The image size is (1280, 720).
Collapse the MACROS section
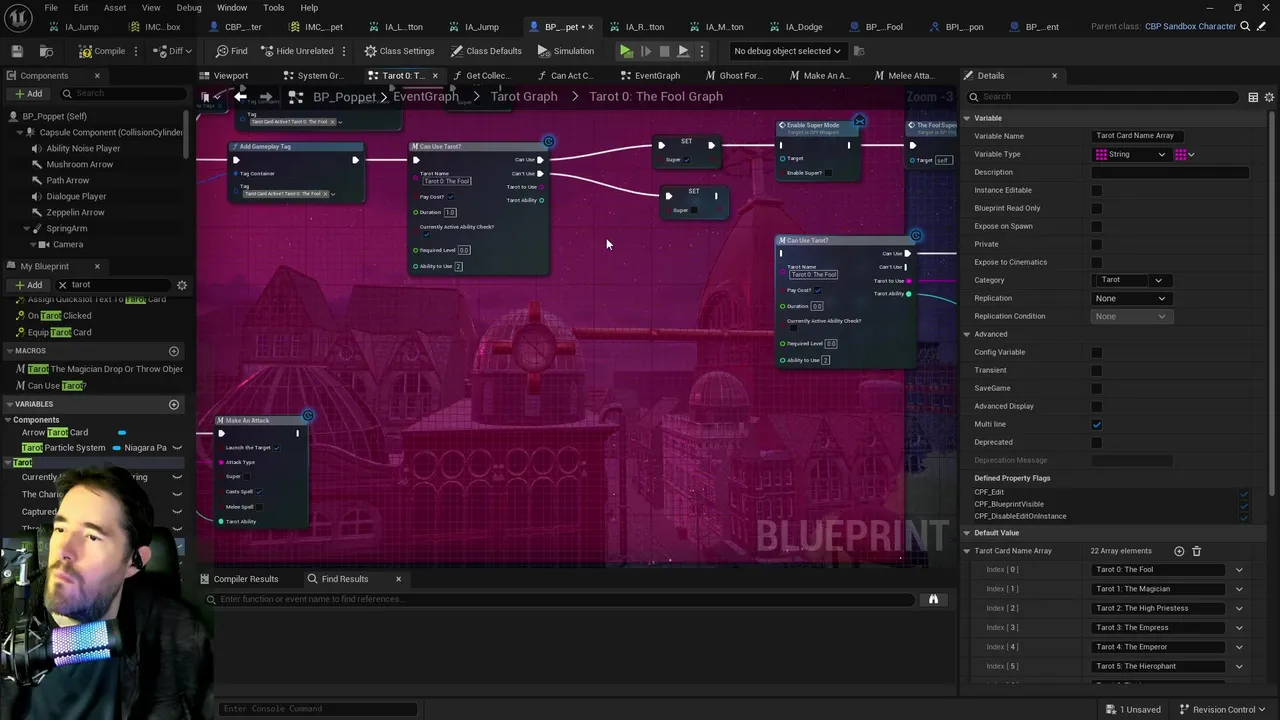[x=9, y=351]
